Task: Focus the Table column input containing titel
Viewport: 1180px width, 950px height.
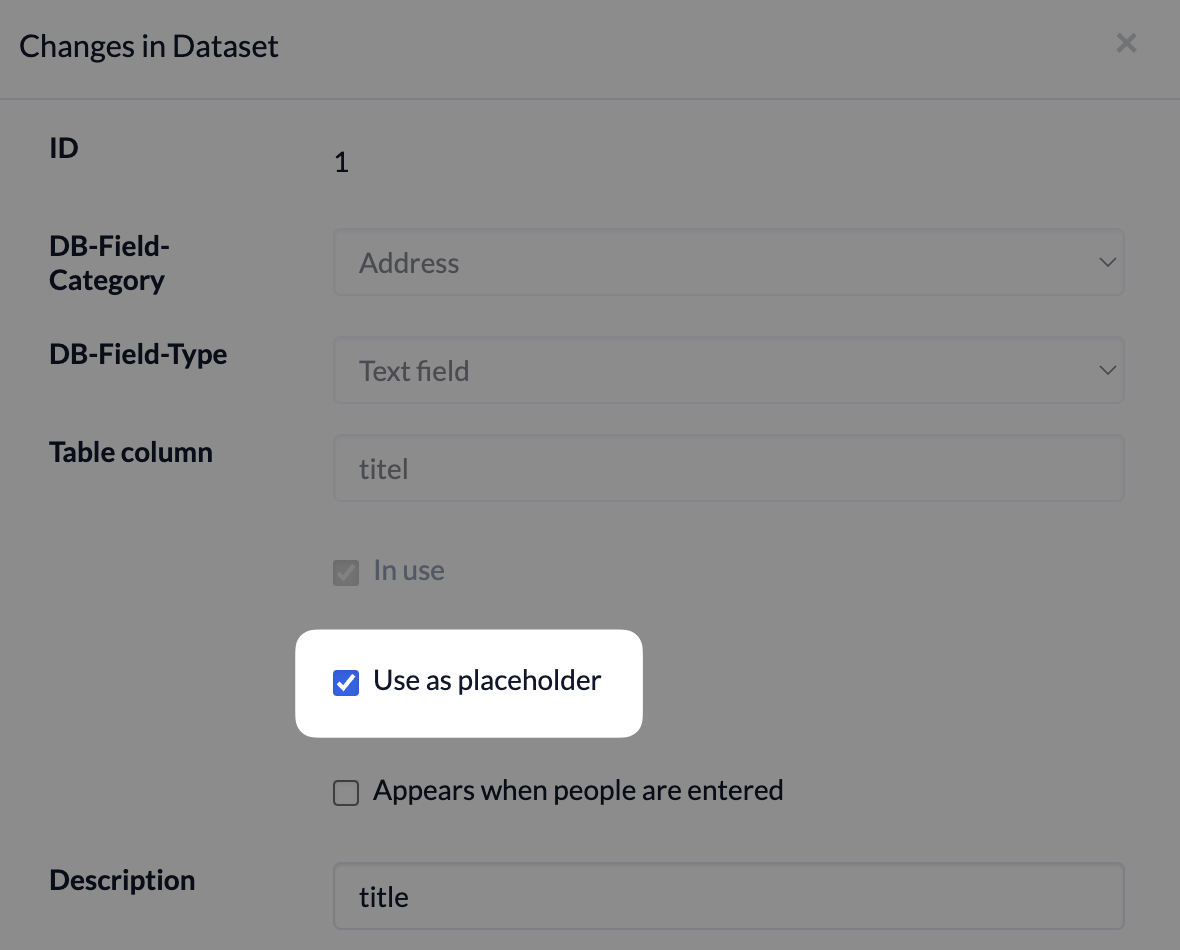Action: pyautogui.click(x=728, y=468)
